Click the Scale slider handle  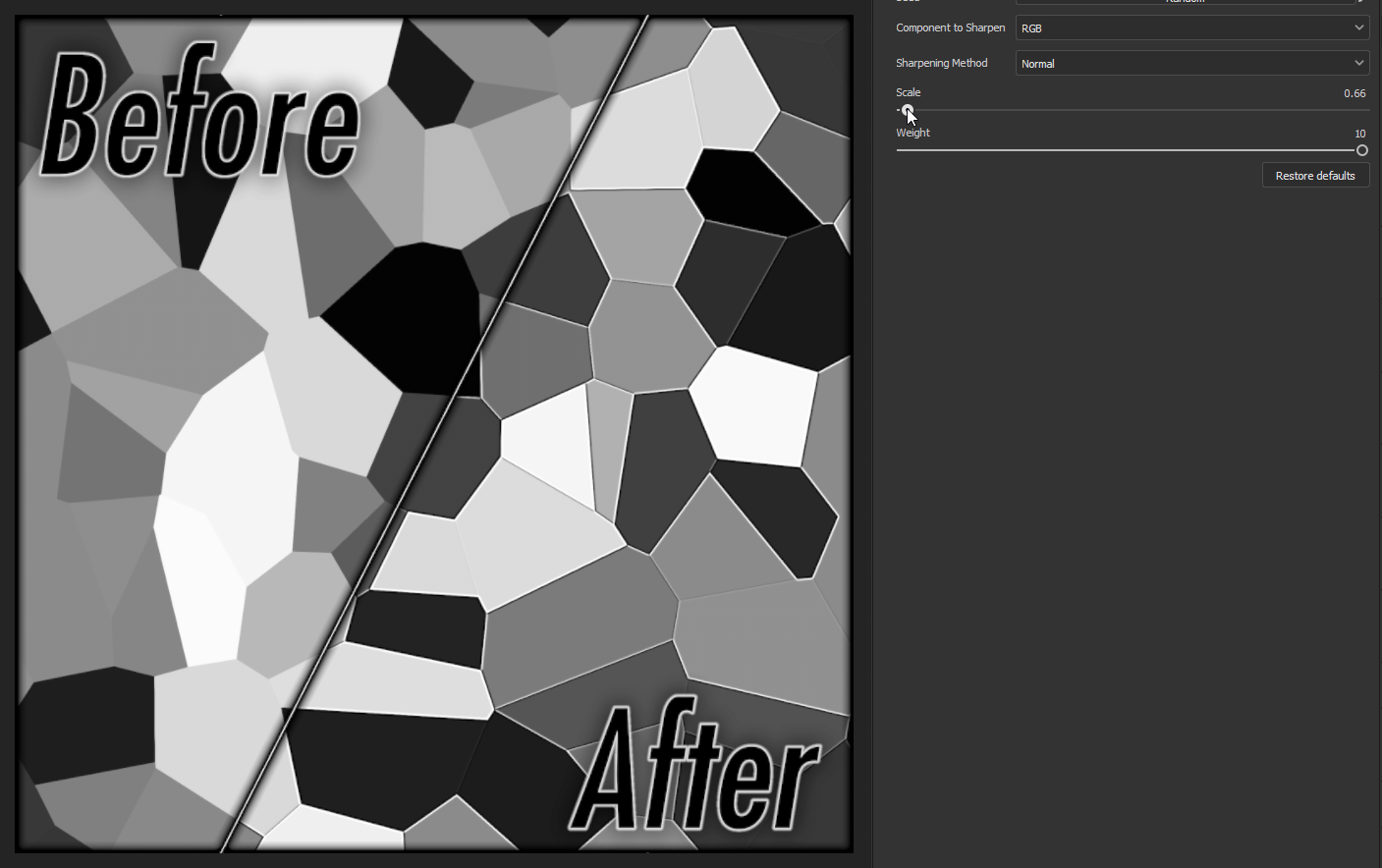pos(907,110)
